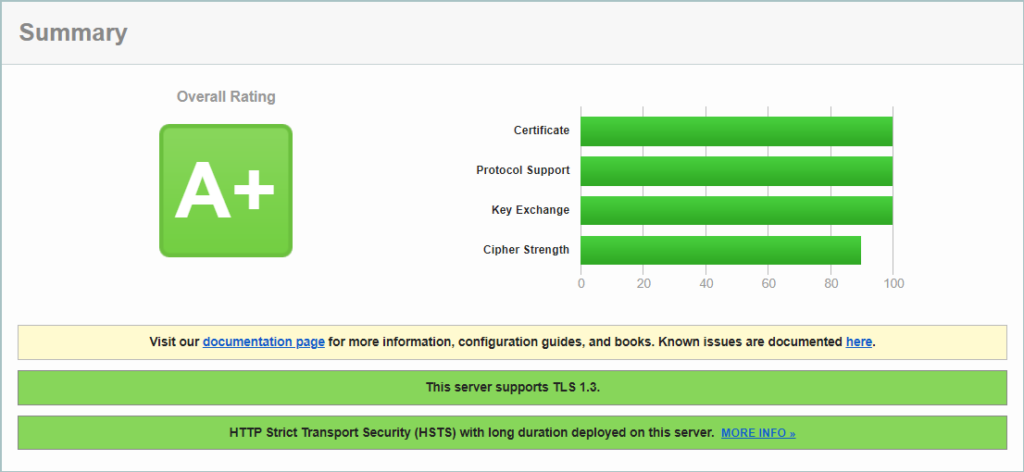Click the A+ overall rating badge
The image size is (1024, 472).
pyautogui.click(x=225, y=190)
